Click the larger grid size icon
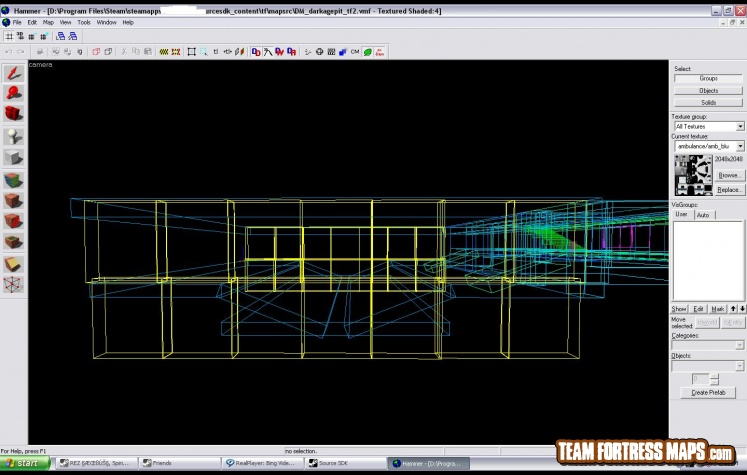The width and height of the screenshot is (747, 475). tap(44, 36)
